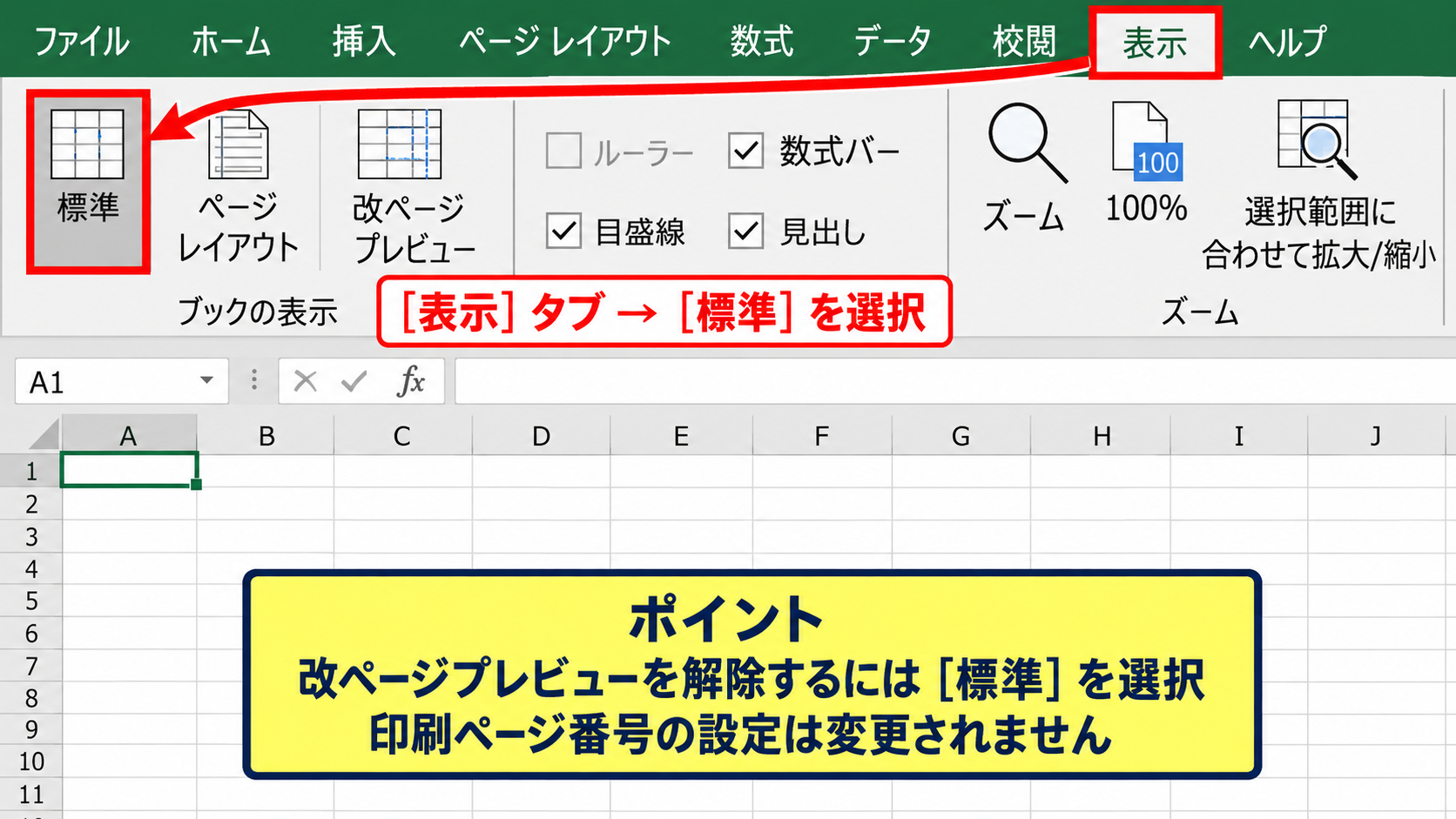Click the formula bar resize dots handle
The width and height of the screenshot is (1456, 819).
[253, 380]
